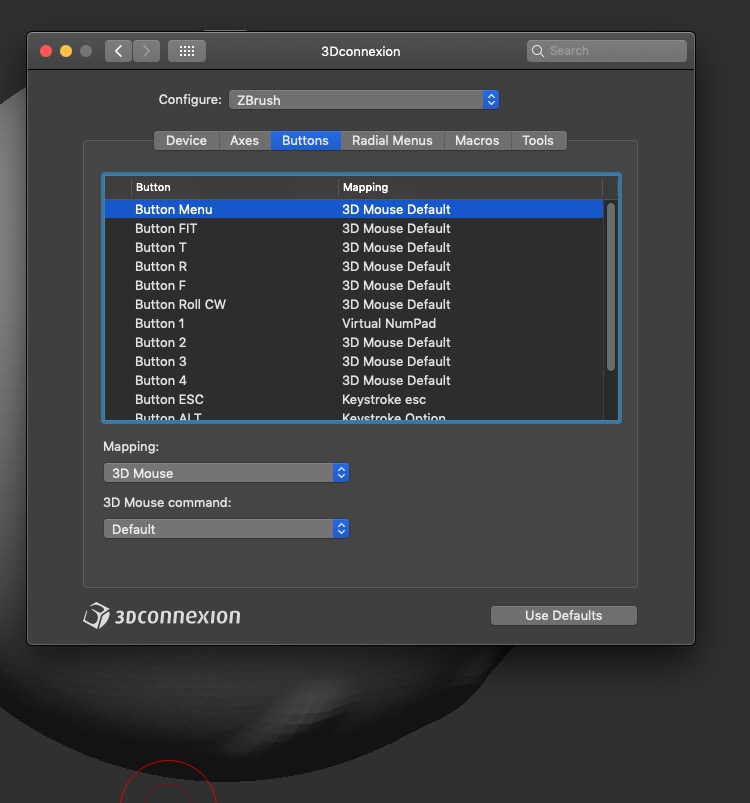Screen dimensions: 750x803
Task: Select the Button 1 row
Action: coord(354,323)
